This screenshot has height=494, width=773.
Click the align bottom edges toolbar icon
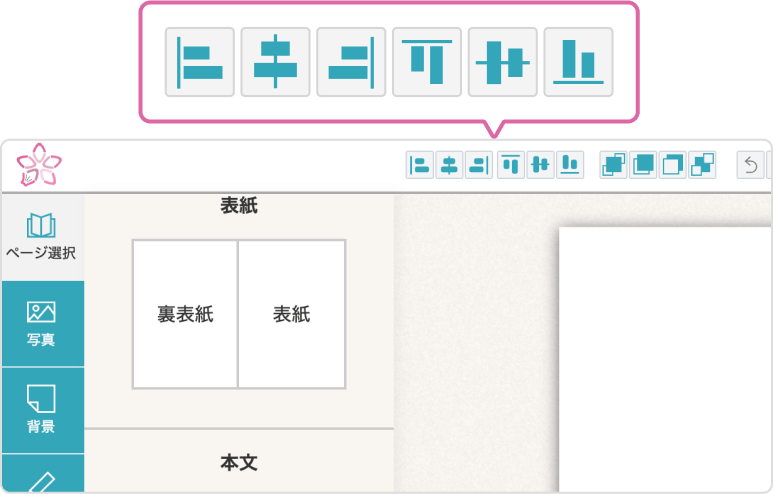(x=570, y=165)
